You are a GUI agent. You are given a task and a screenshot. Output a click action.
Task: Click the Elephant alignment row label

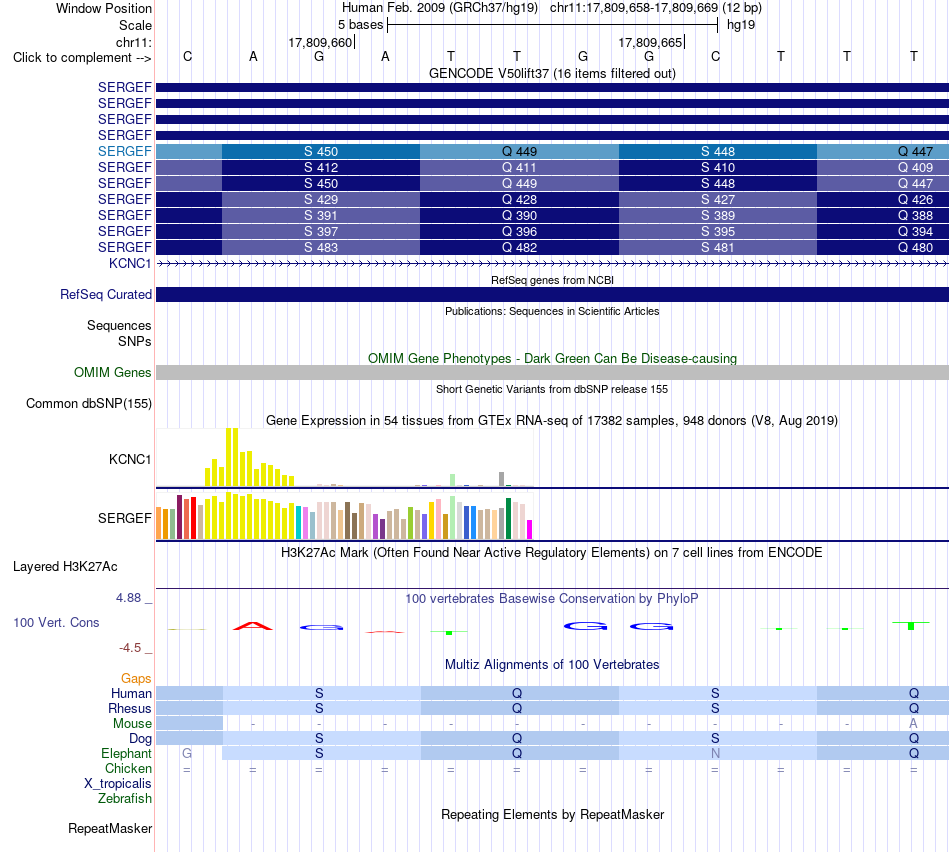pyautogui.click(x=126, y=753)
